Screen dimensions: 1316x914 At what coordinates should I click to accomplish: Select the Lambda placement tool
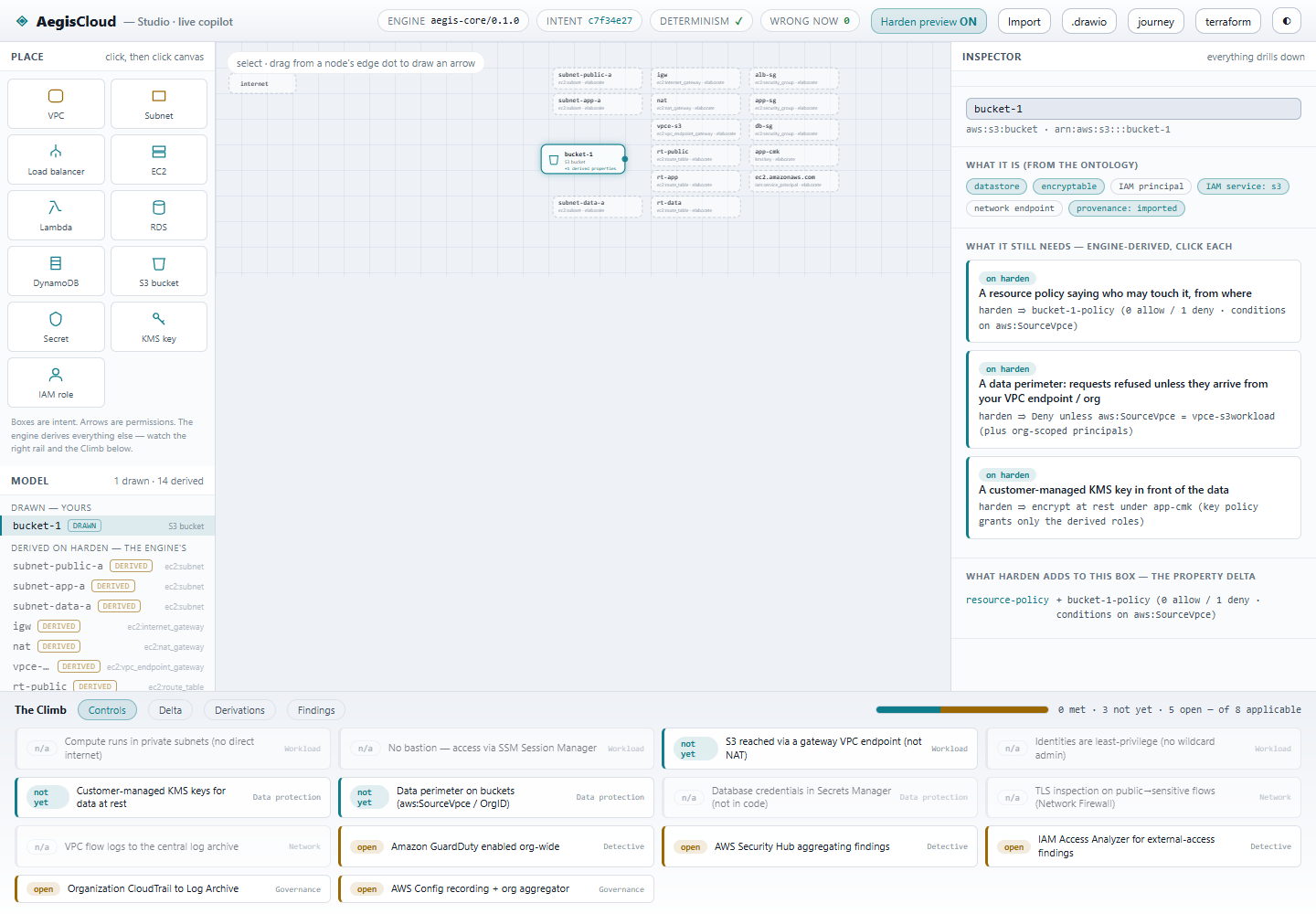tap(56, 215)
